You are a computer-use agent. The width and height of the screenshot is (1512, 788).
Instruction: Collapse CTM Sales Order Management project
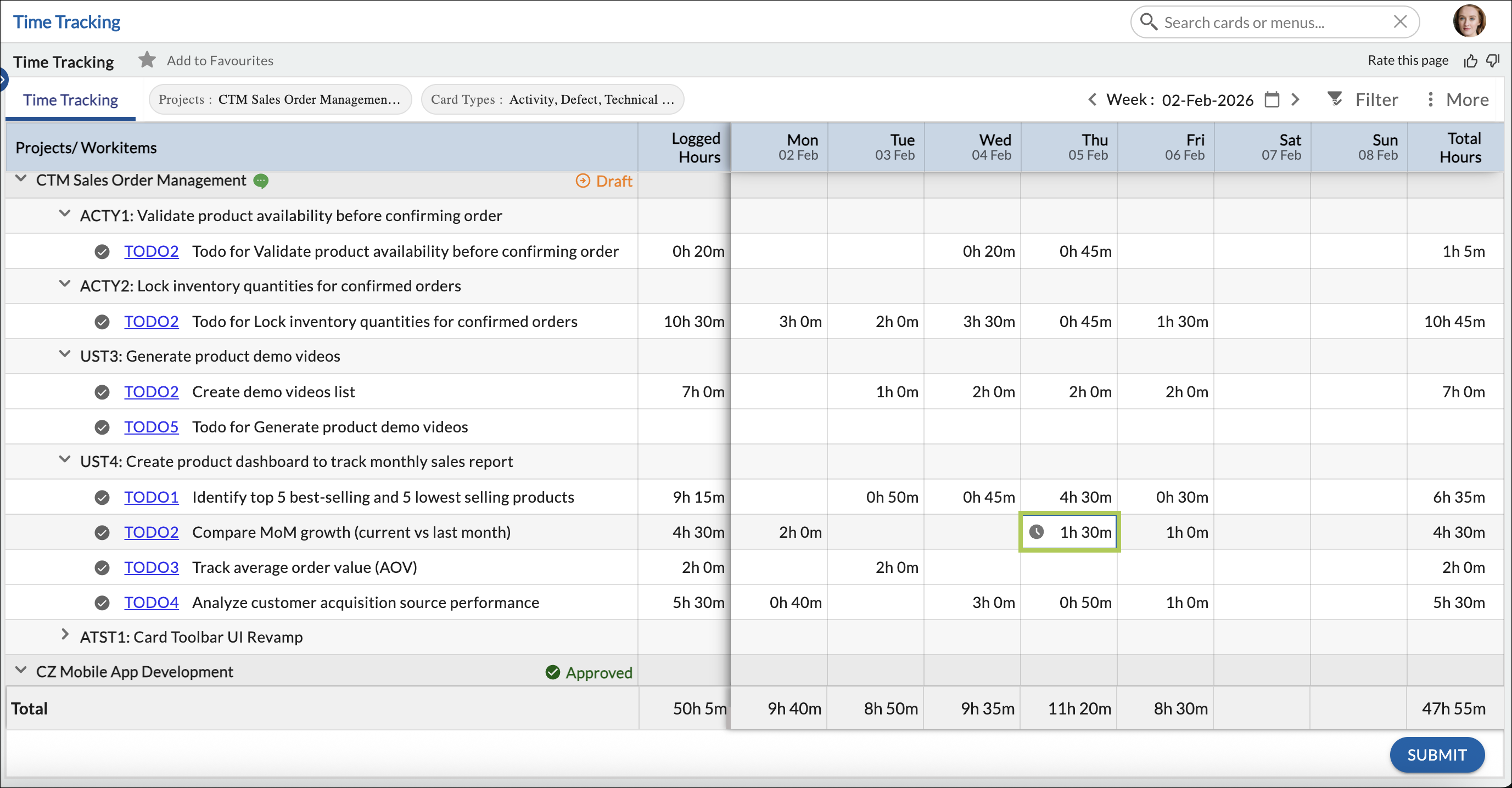(x=21, y=179)
